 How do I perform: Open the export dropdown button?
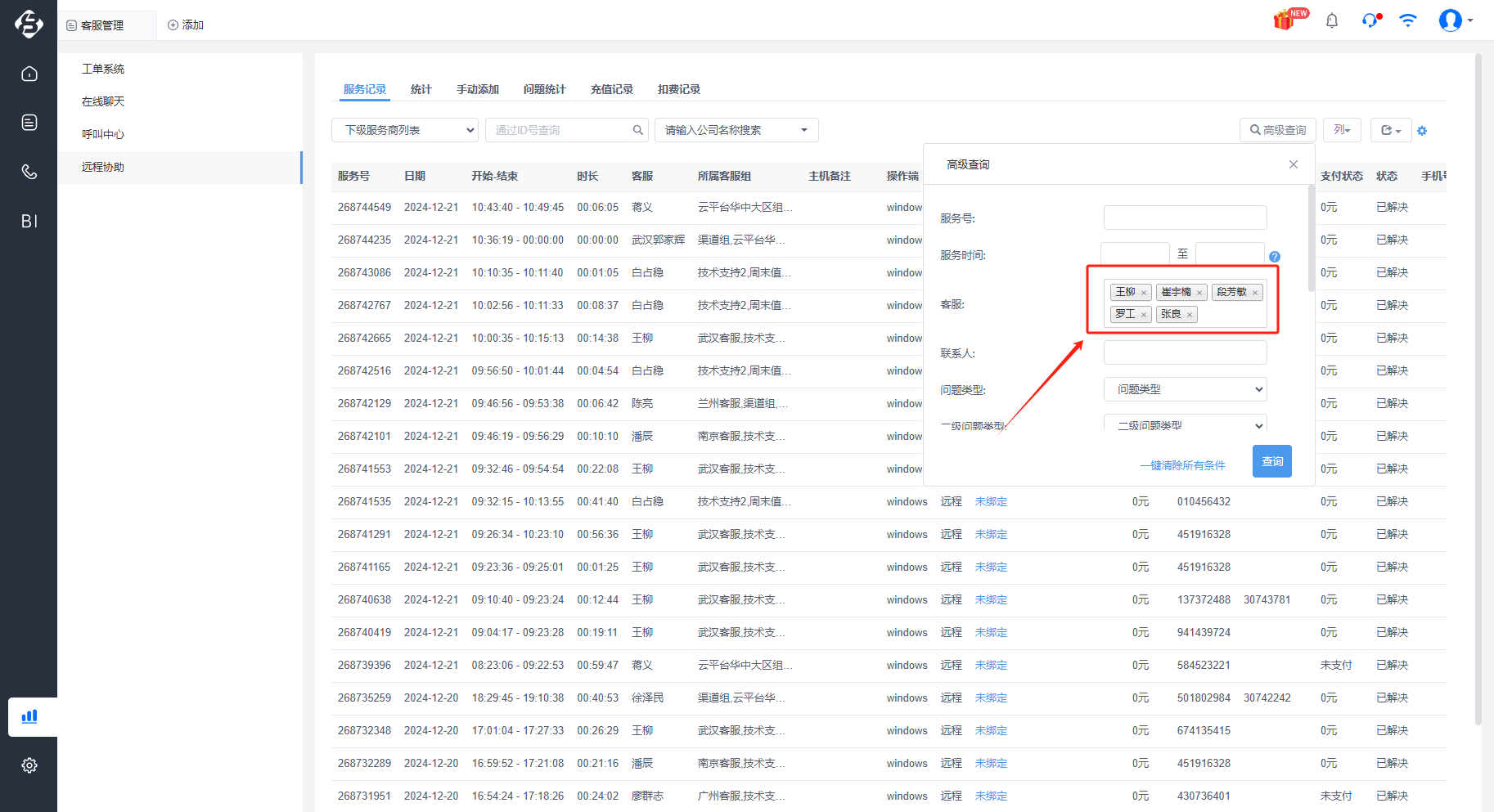tap(1391, 130)
